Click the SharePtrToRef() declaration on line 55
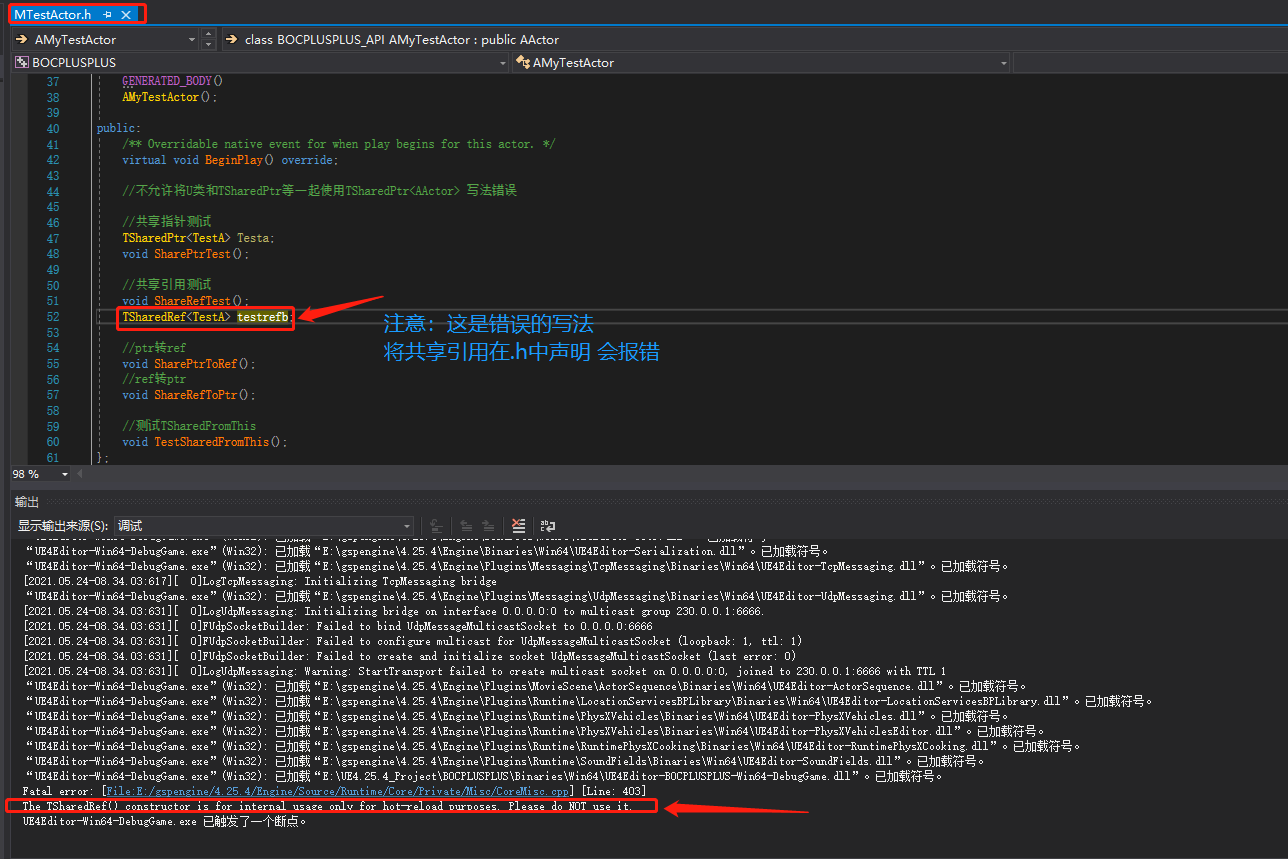Viewport: 1288px width, 859px height. [189, 364]
